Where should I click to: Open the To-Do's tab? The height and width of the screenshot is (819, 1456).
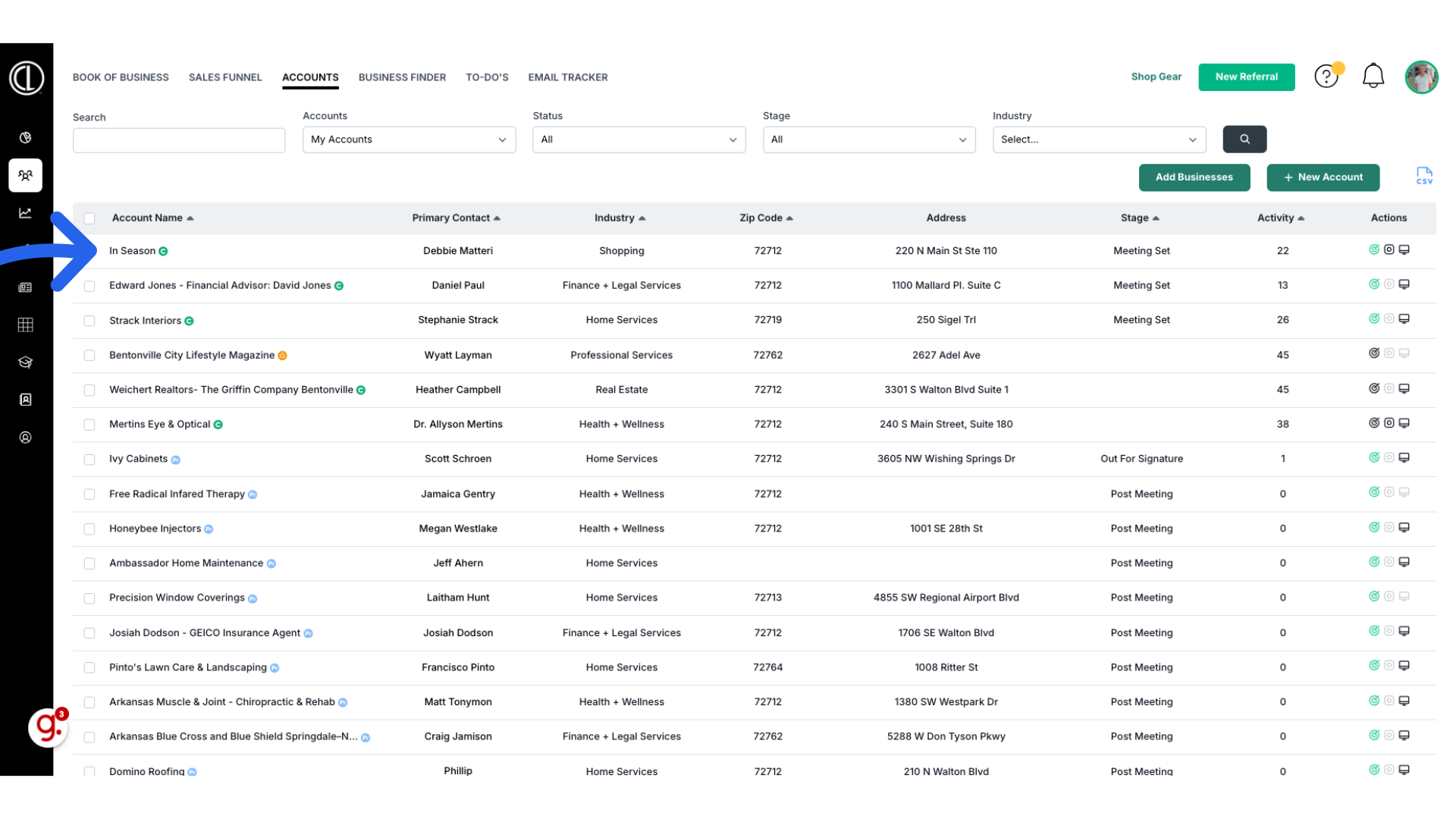coord(487,77)
